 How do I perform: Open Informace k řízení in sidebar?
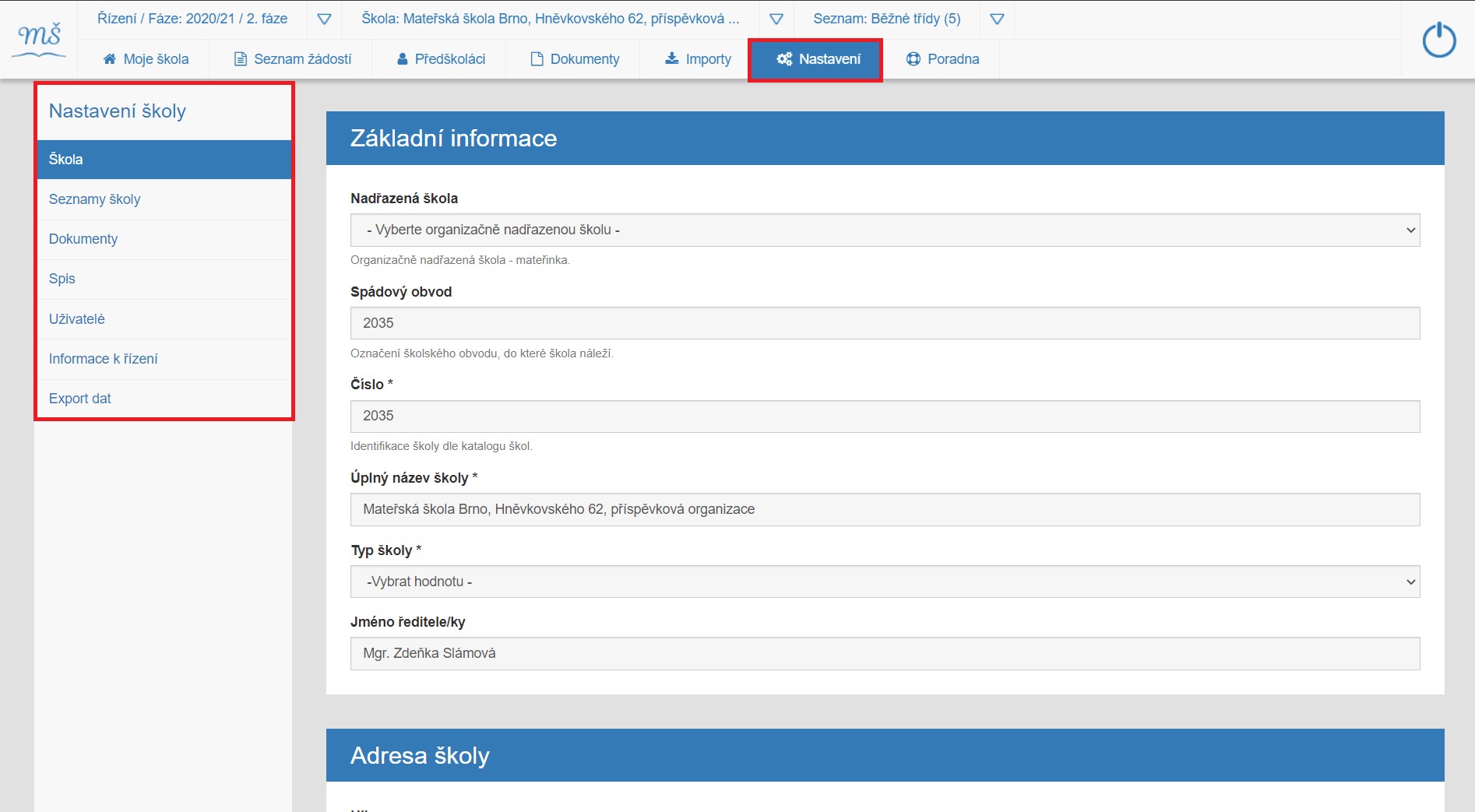tap(164, 359)
